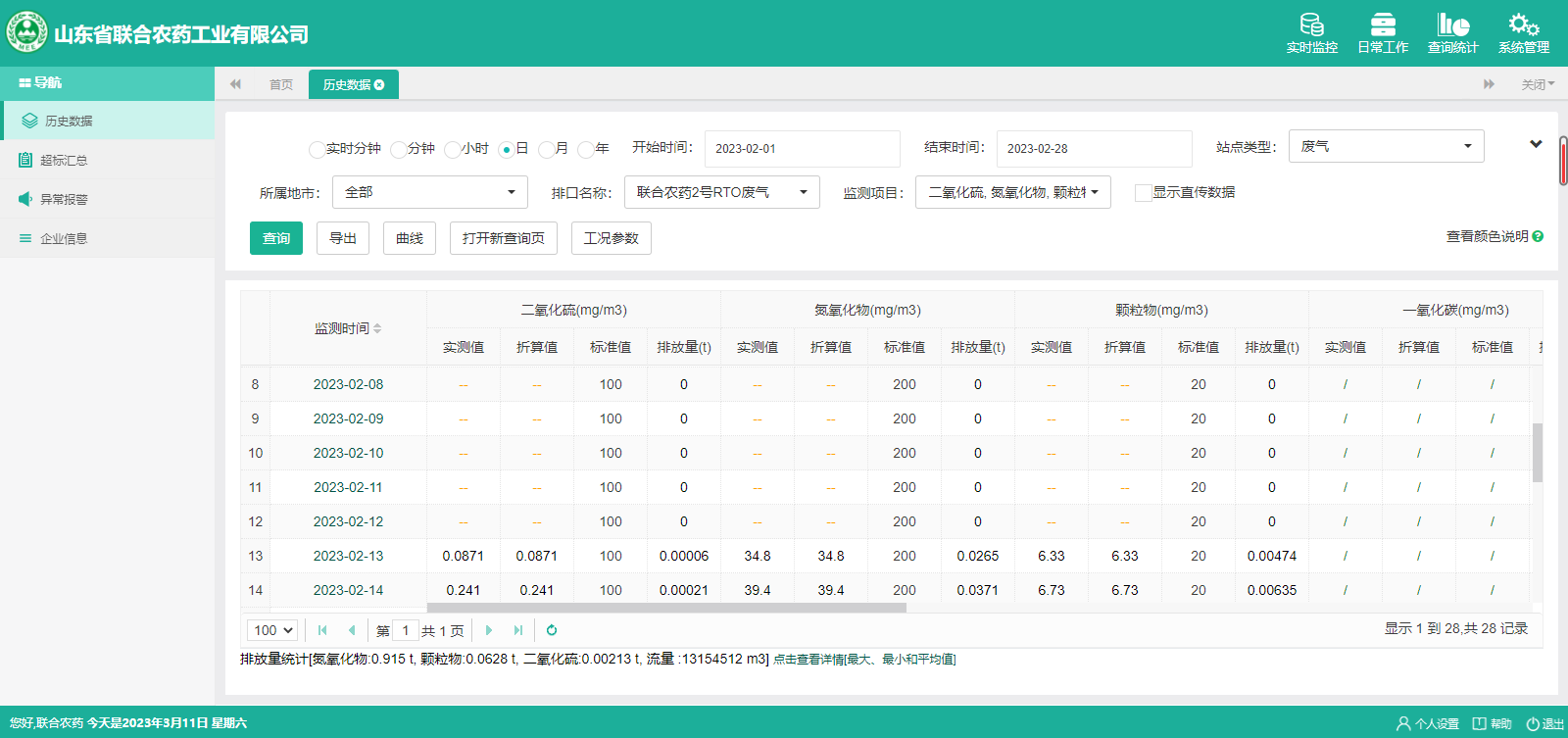Switch to the 首页 tab
This screenshot has height=738, width=1568.
[281, 84]
